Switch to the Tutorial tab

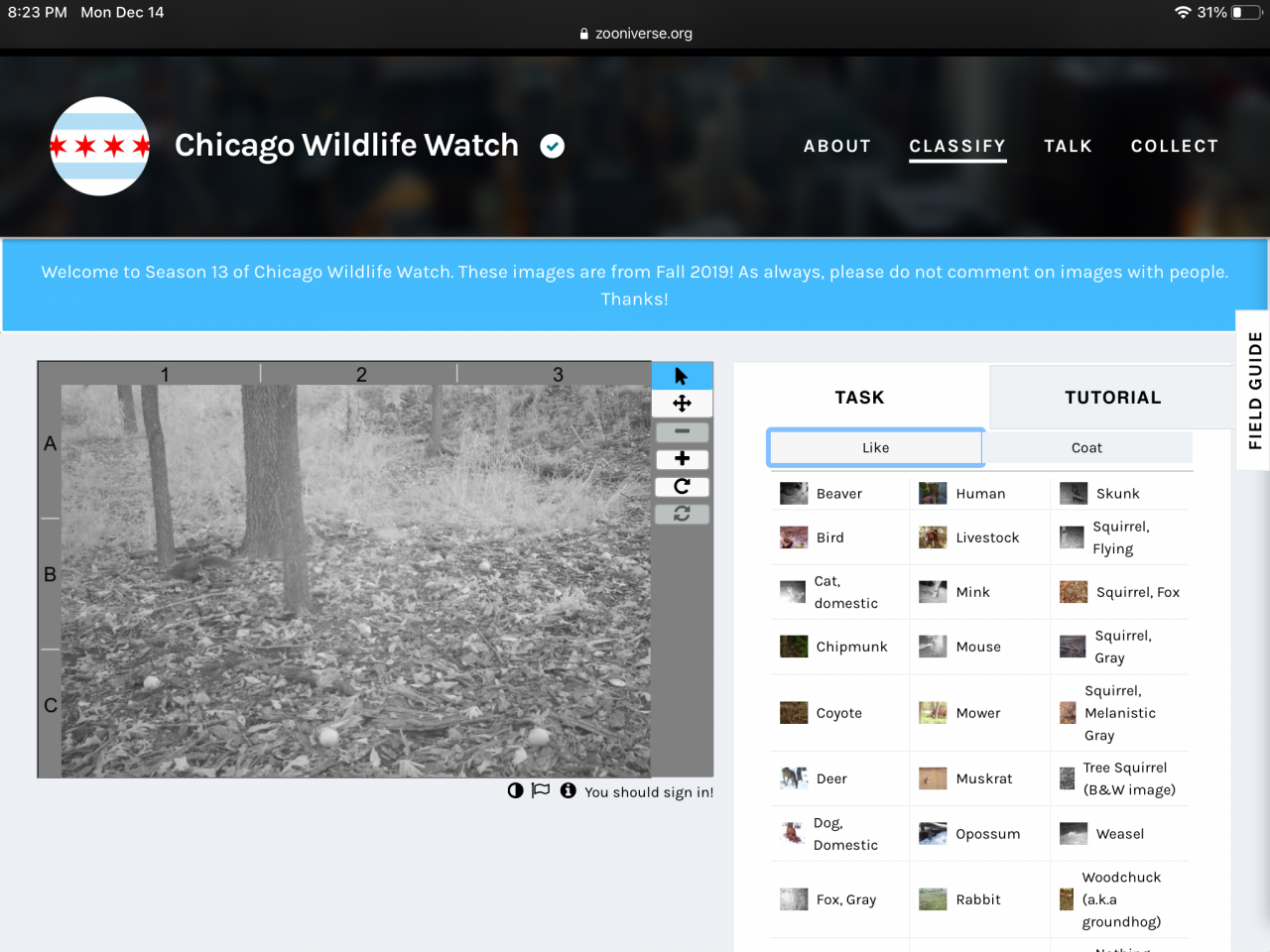point(1112,397)
